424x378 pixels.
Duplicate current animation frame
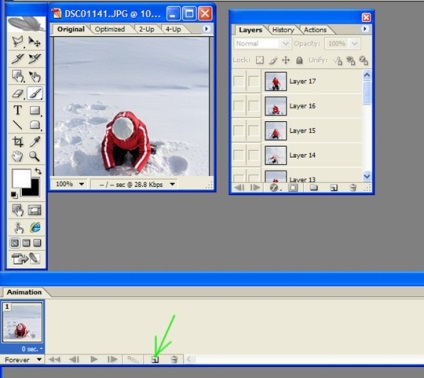(x=155, y=359)
